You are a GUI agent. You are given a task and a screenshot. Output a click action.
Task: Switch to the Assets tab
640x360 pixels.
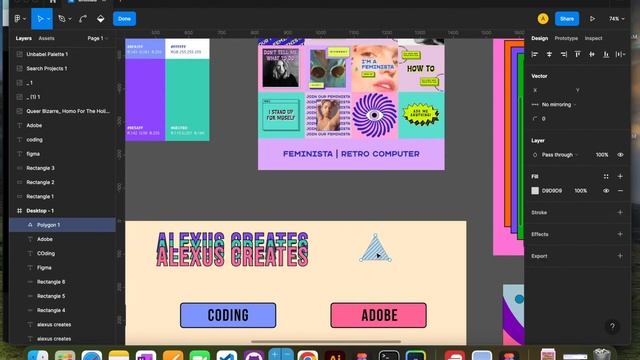click(x=46, y=38)
